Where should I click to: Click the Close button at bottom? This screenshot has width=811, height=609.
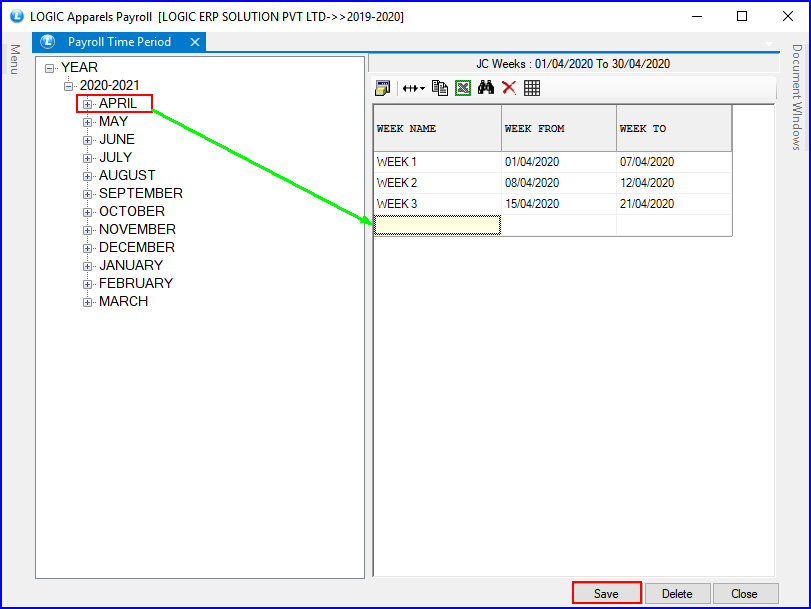pyautogui.click(x=745, y=593)
